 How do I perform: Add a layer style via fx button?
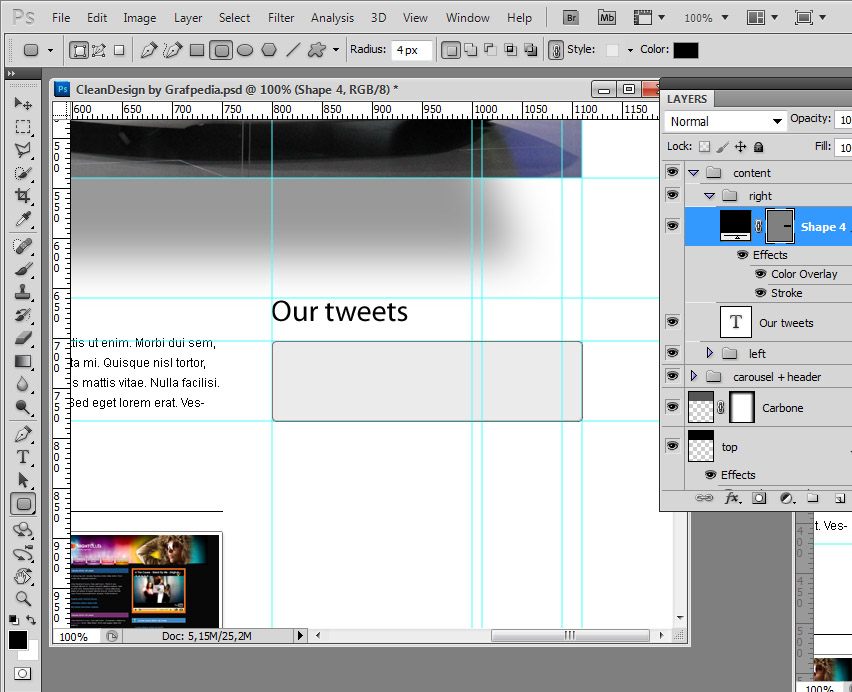(732, 498)
